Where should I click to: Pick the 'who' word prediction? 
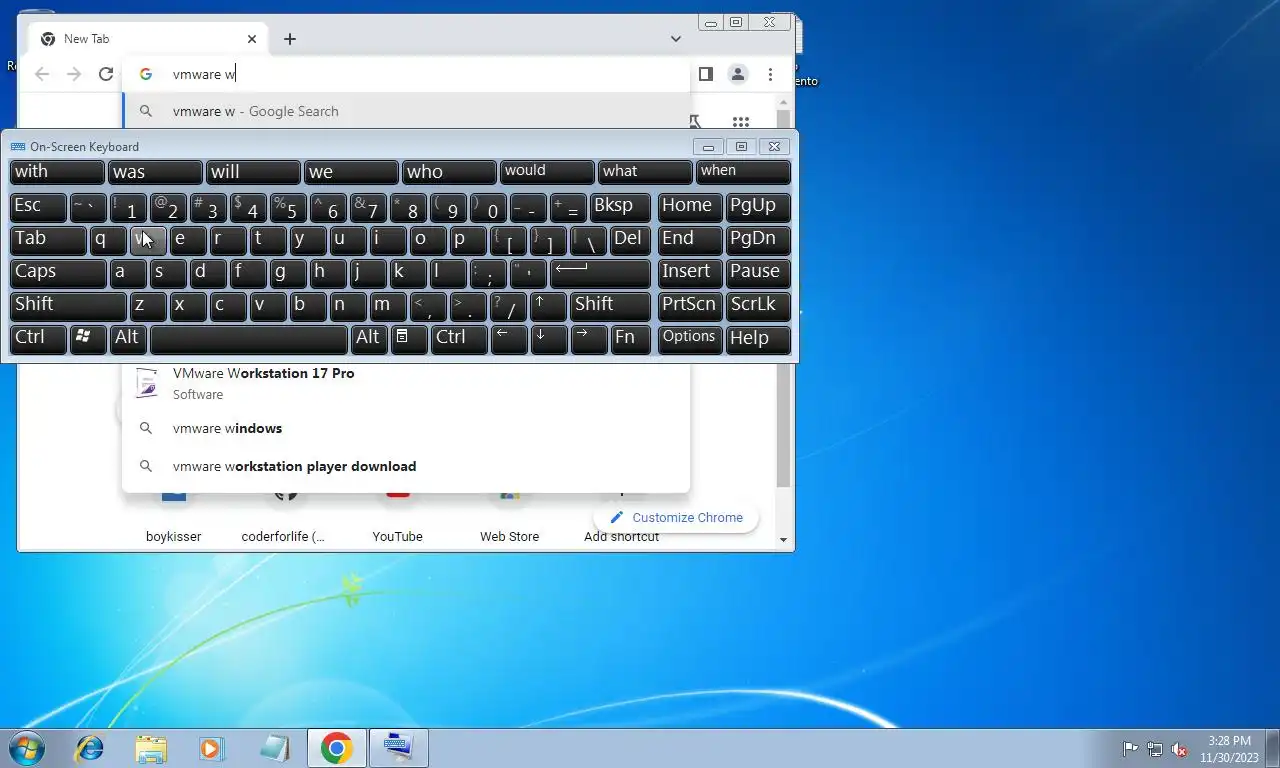point(449,172)
